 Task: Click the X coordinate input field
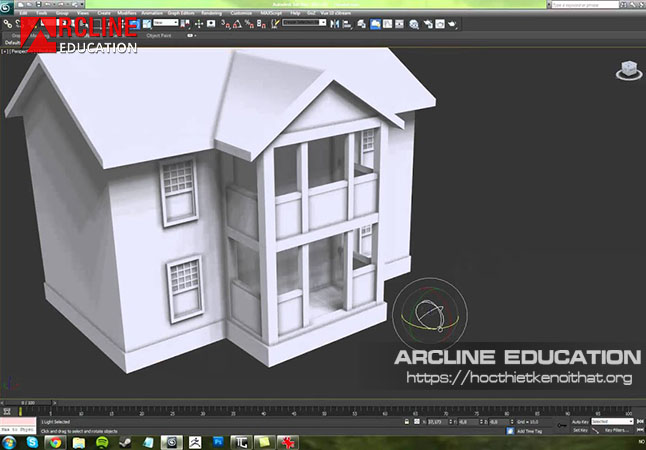pos(437,422)
